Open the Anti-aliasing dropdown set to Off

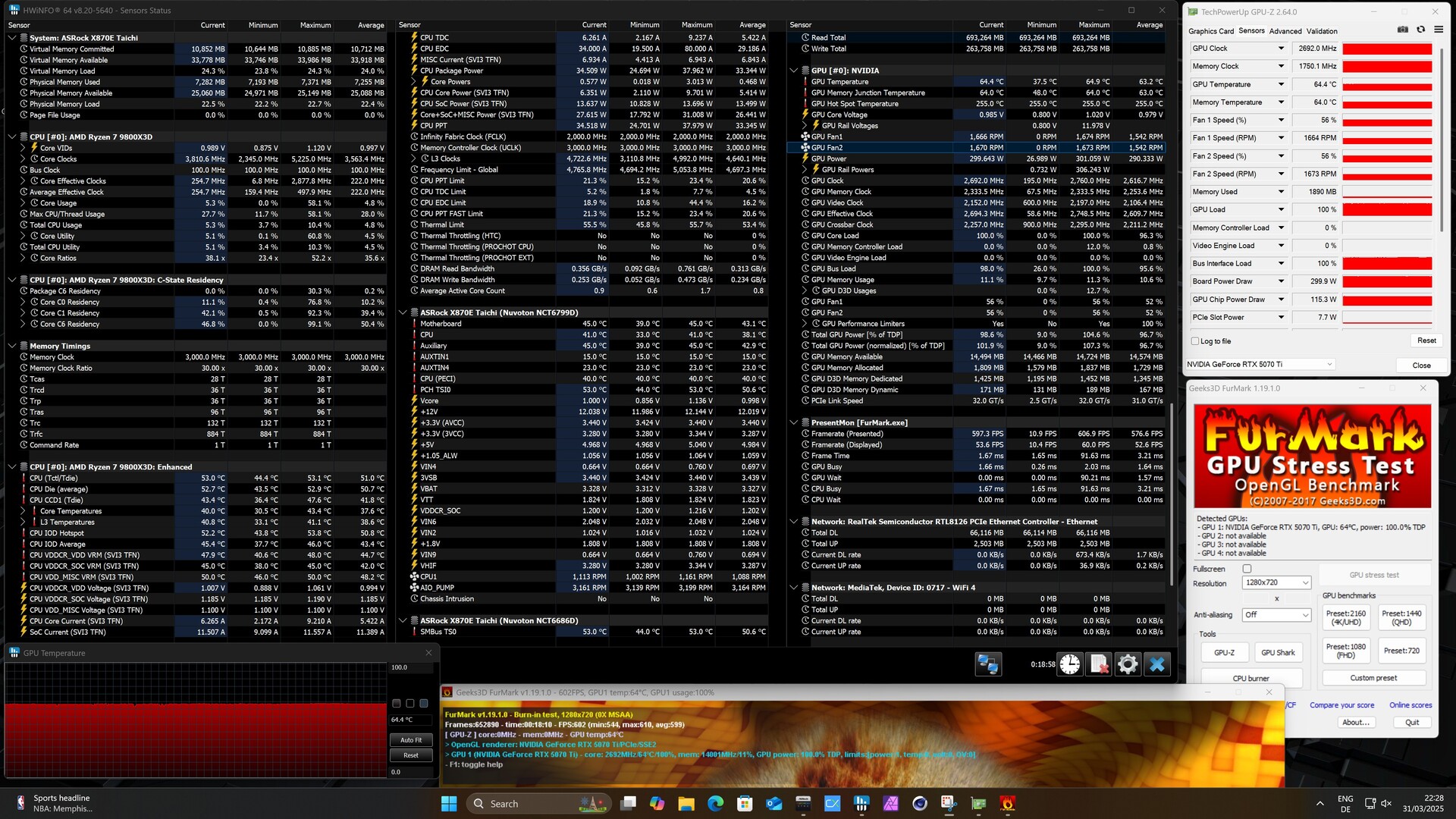pos(1277,615)
